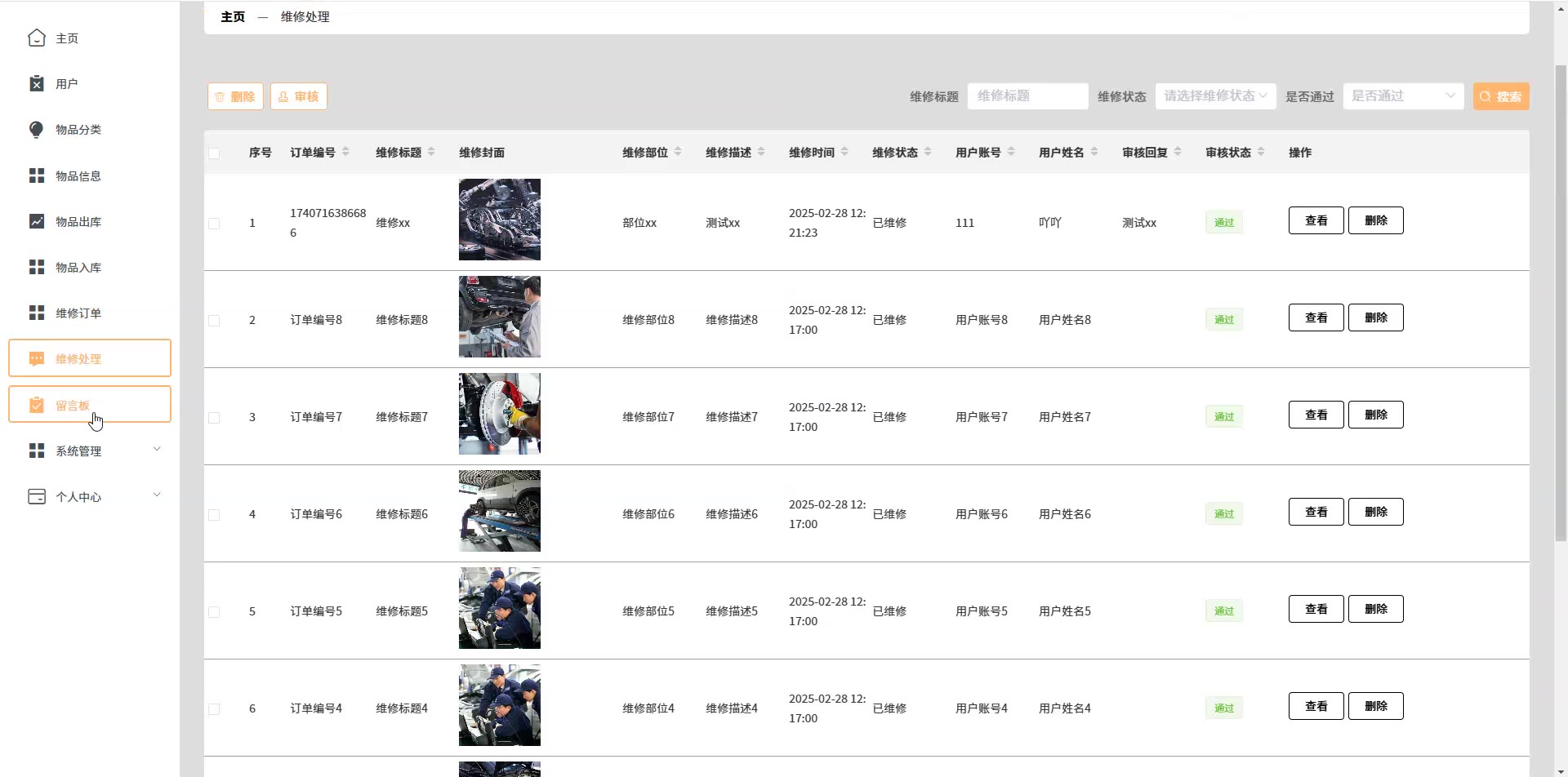Click the order number 1740716386686 cell
The image size is (1568, 777).
pyautogui.click(x=328, y=223)
